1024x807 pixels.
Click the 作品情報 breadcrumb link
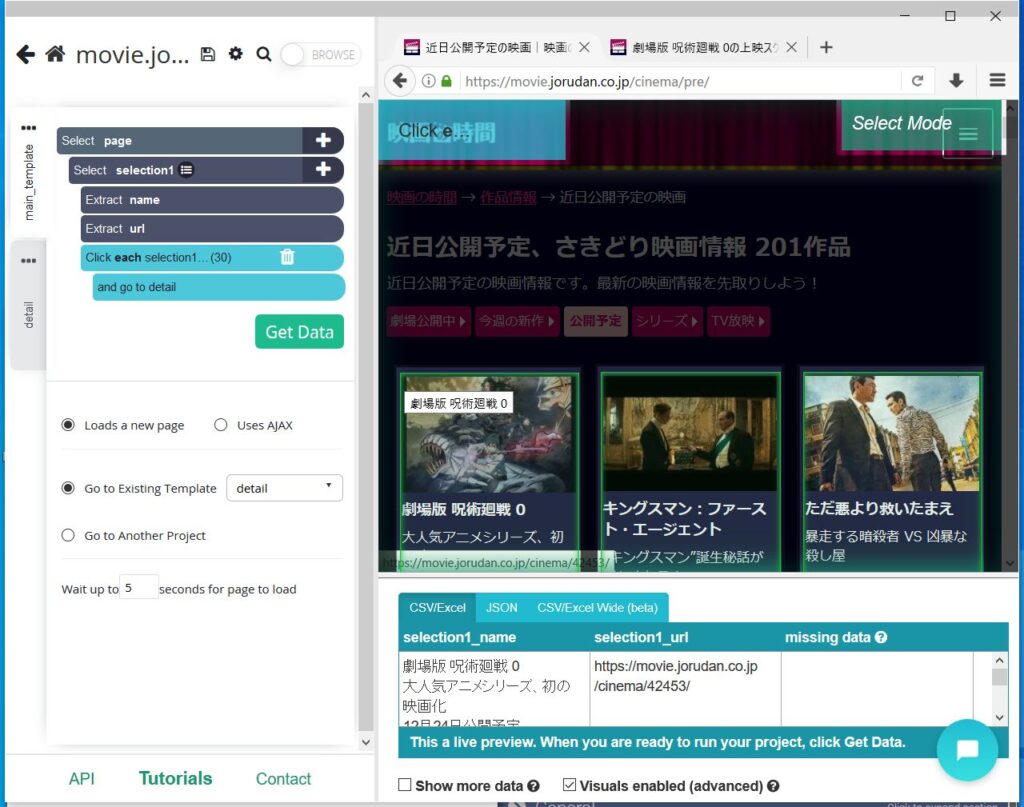pyautogui.click(x=508, y=197)
